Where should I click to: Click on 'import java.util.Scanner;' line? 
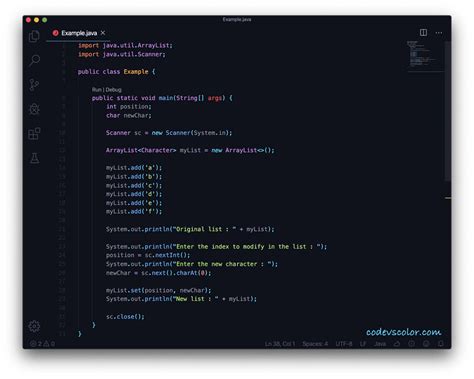pyautogui.click(x=122, y=54)
